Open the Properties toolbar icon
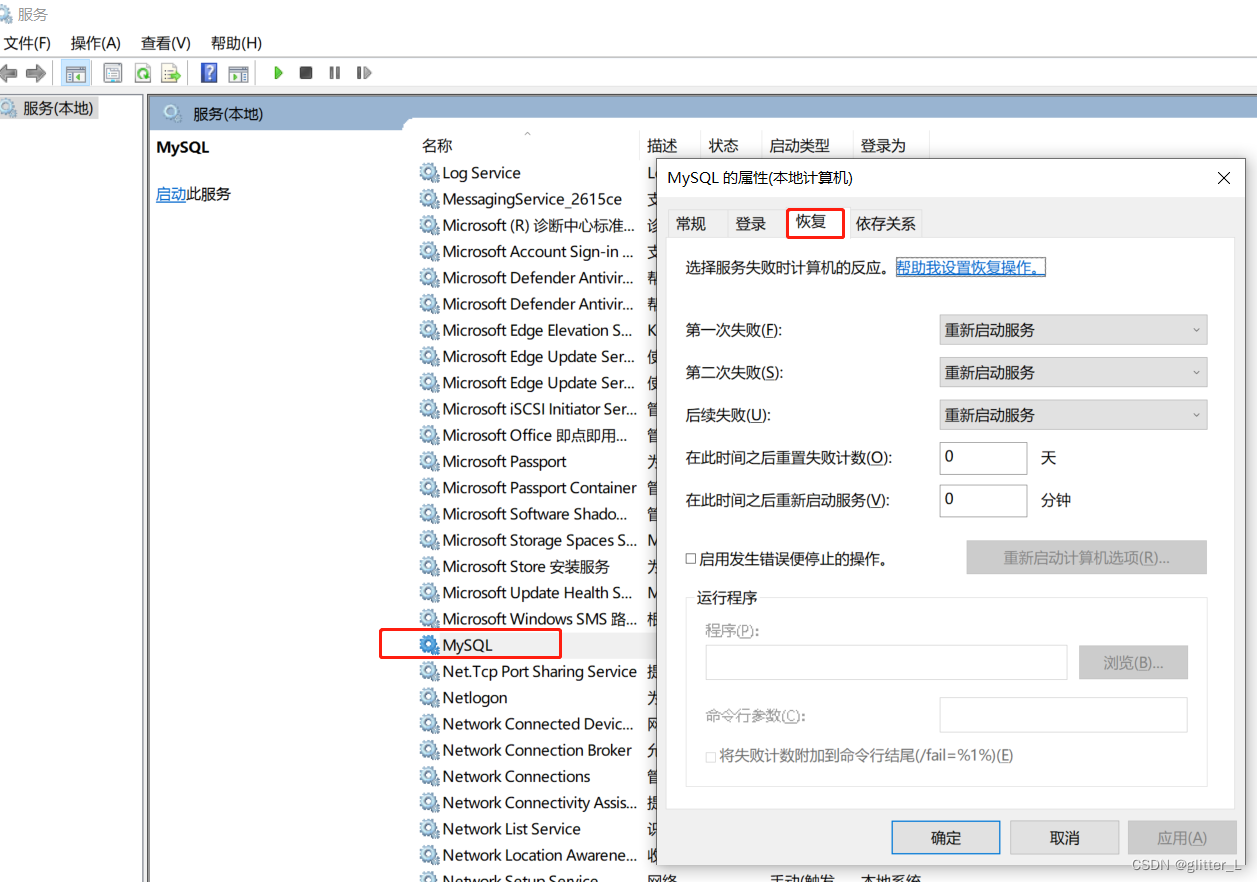Screen dimensions: 1257x882 113,73
